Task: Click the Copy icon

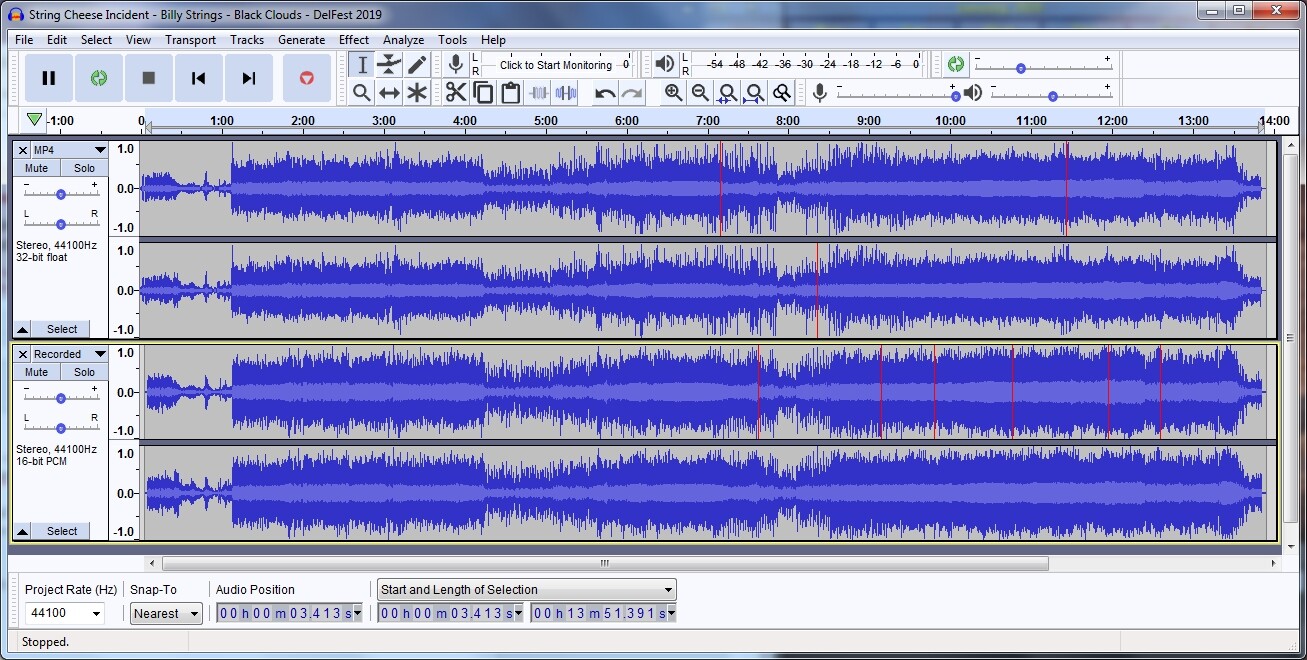Action: [x=483, y=93]
